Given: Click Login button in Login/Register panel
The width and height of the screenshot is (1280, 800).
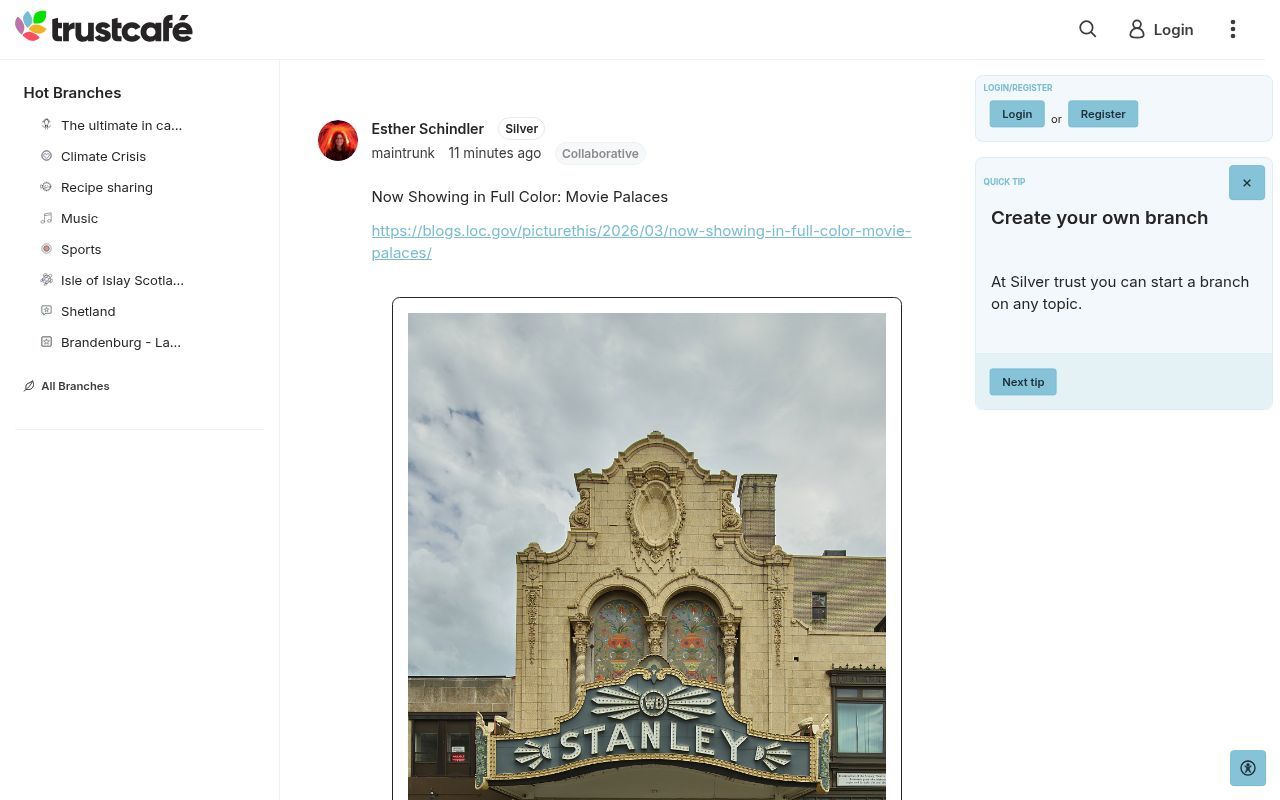Looking at the screenshot, I should coord(1017,114).
